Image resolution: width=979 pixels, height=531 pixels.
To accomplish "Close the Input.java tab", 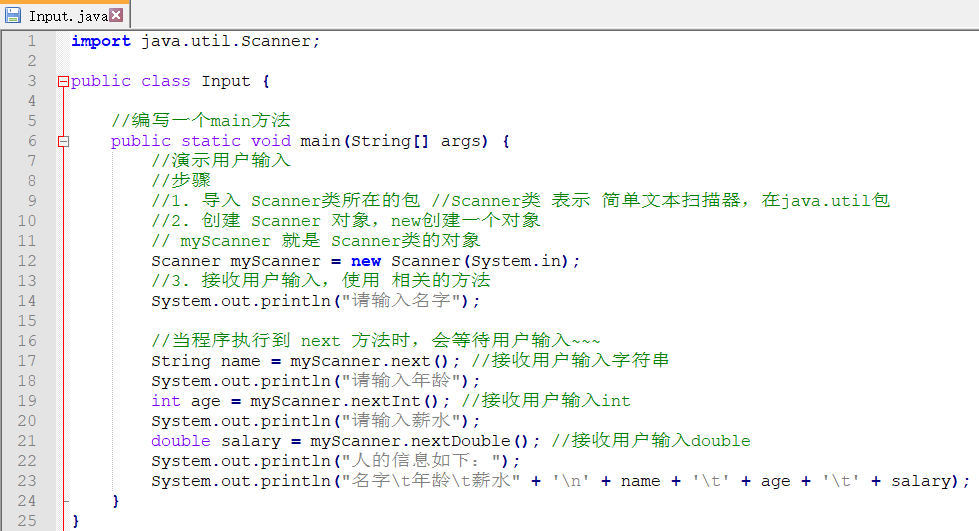I will pos(116,15).
